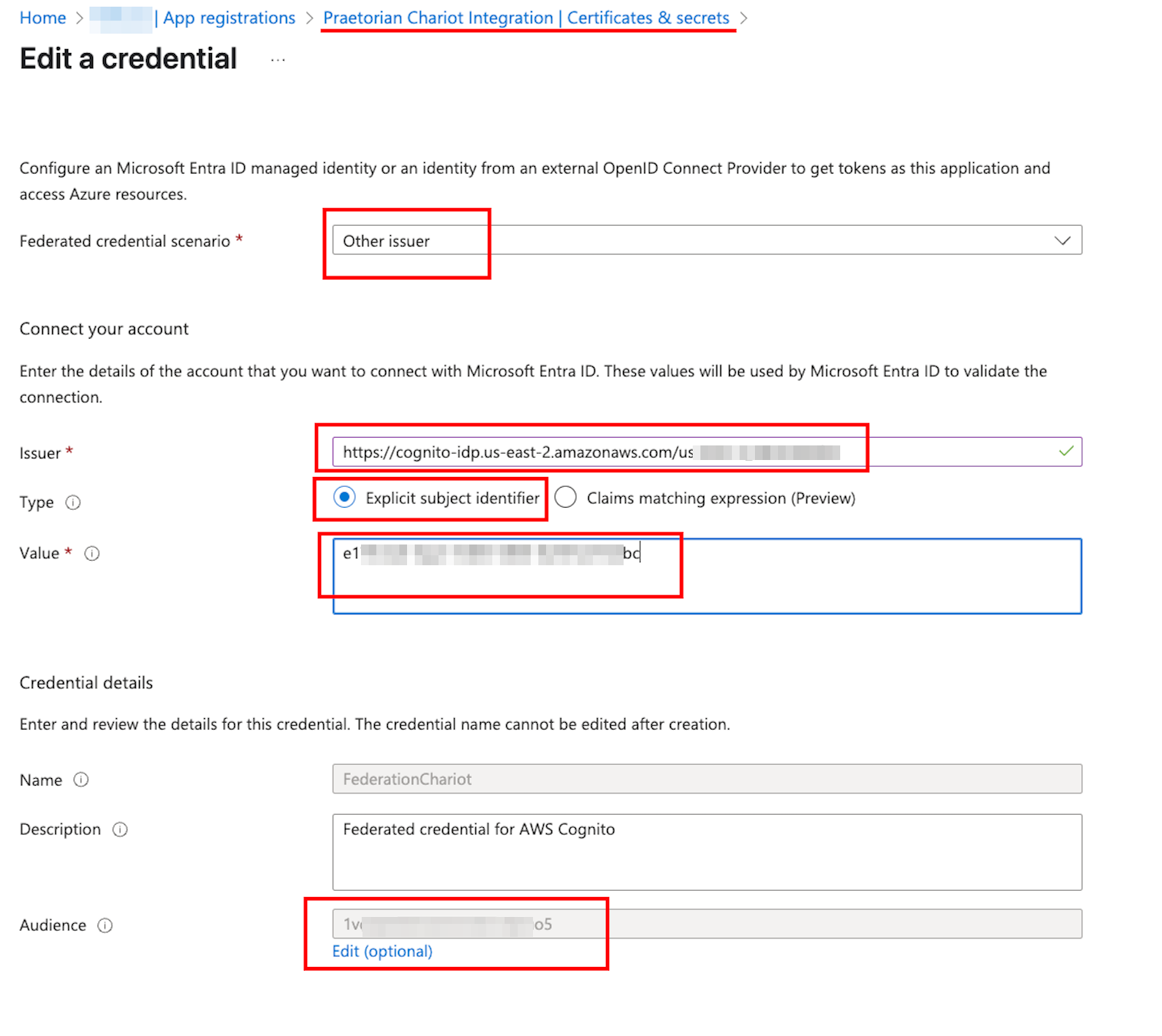
Task: Open App registrations breadcrumb
Action: pyautogui.click(x=229, y=18)
